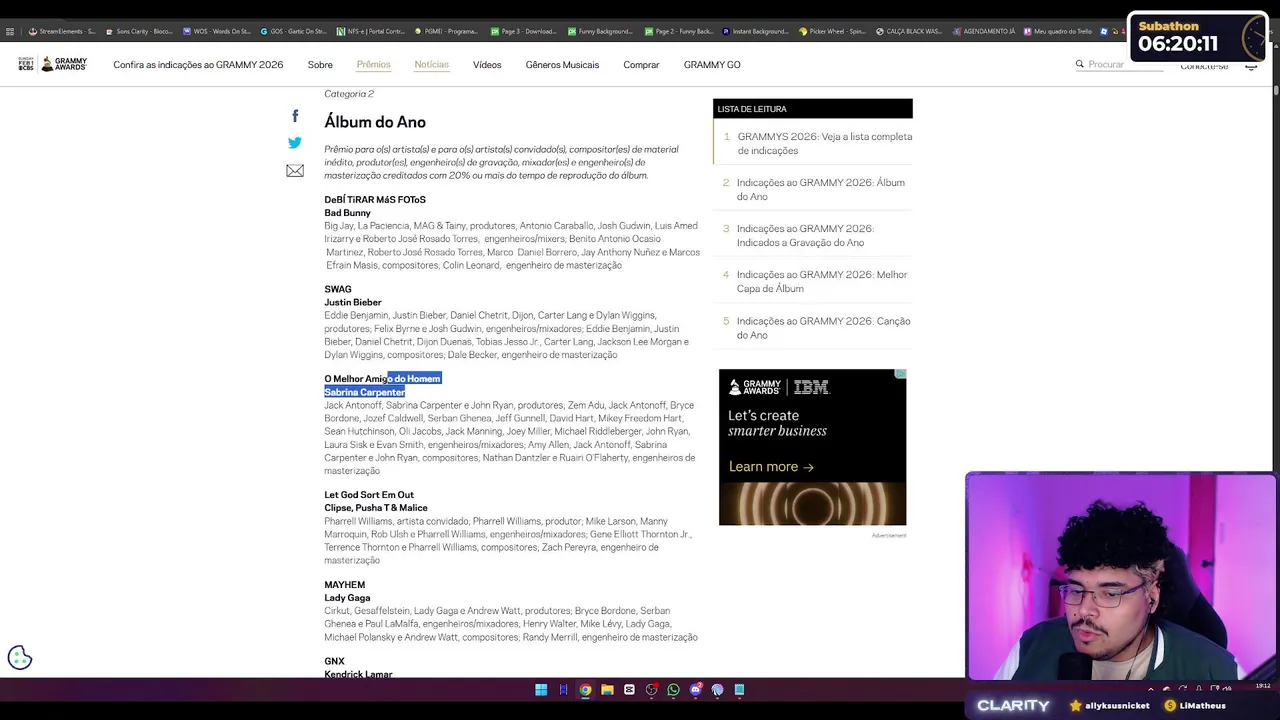1280x720 pixels.
Task: Switch to Sons Clarity browser tab
Action: 140,31
